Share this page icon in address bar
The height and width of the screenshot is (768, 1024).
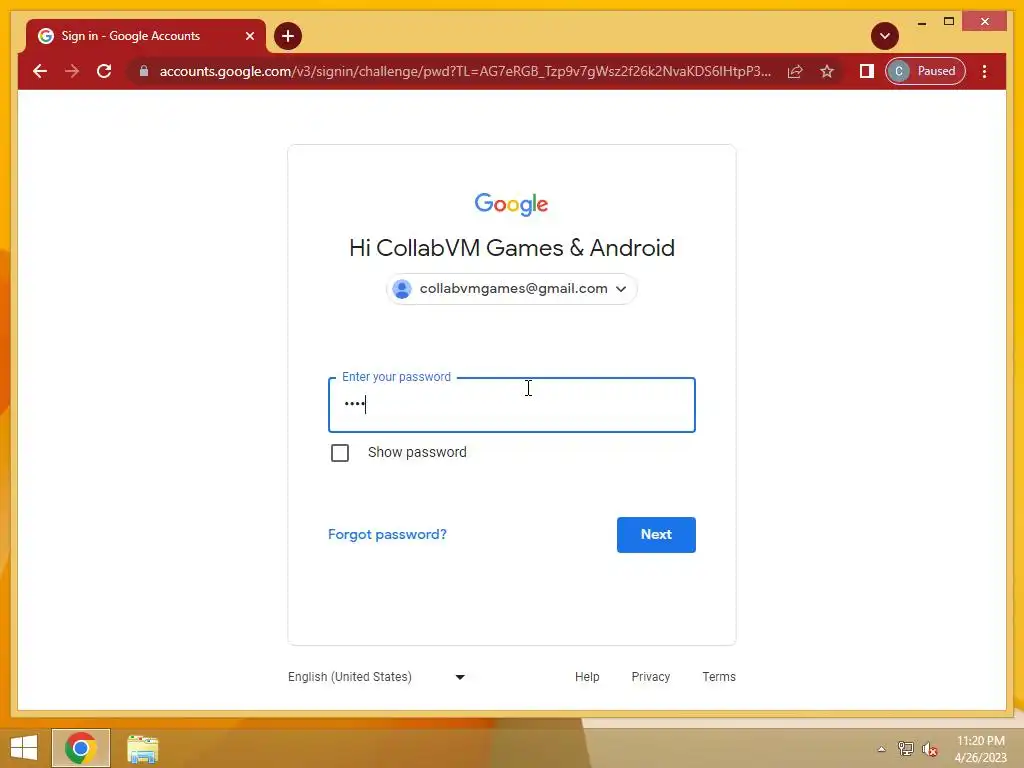pyautogui.click(x=795, y=71)
